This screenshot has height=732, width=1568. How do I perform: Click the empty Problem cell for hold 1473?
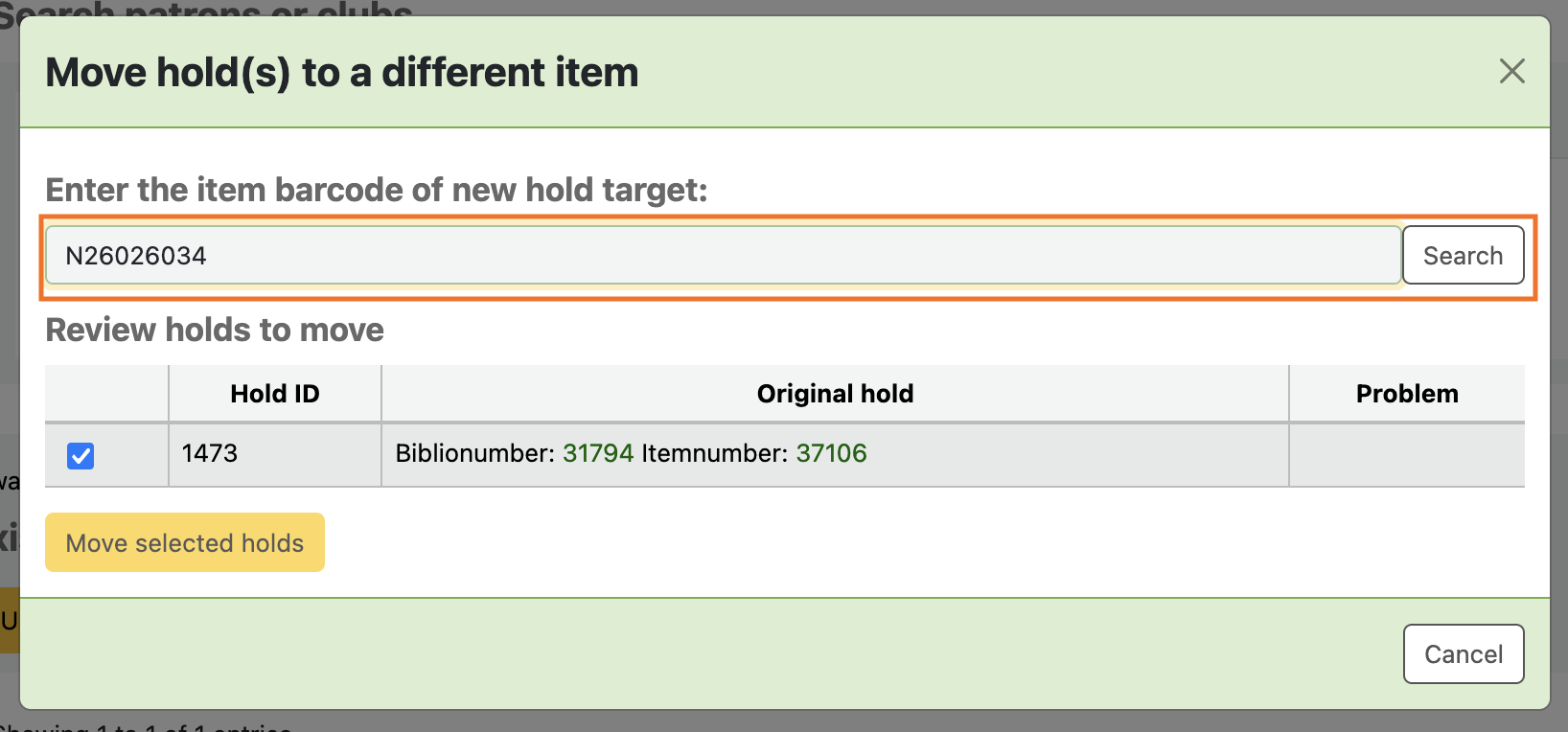[1406, 454]
